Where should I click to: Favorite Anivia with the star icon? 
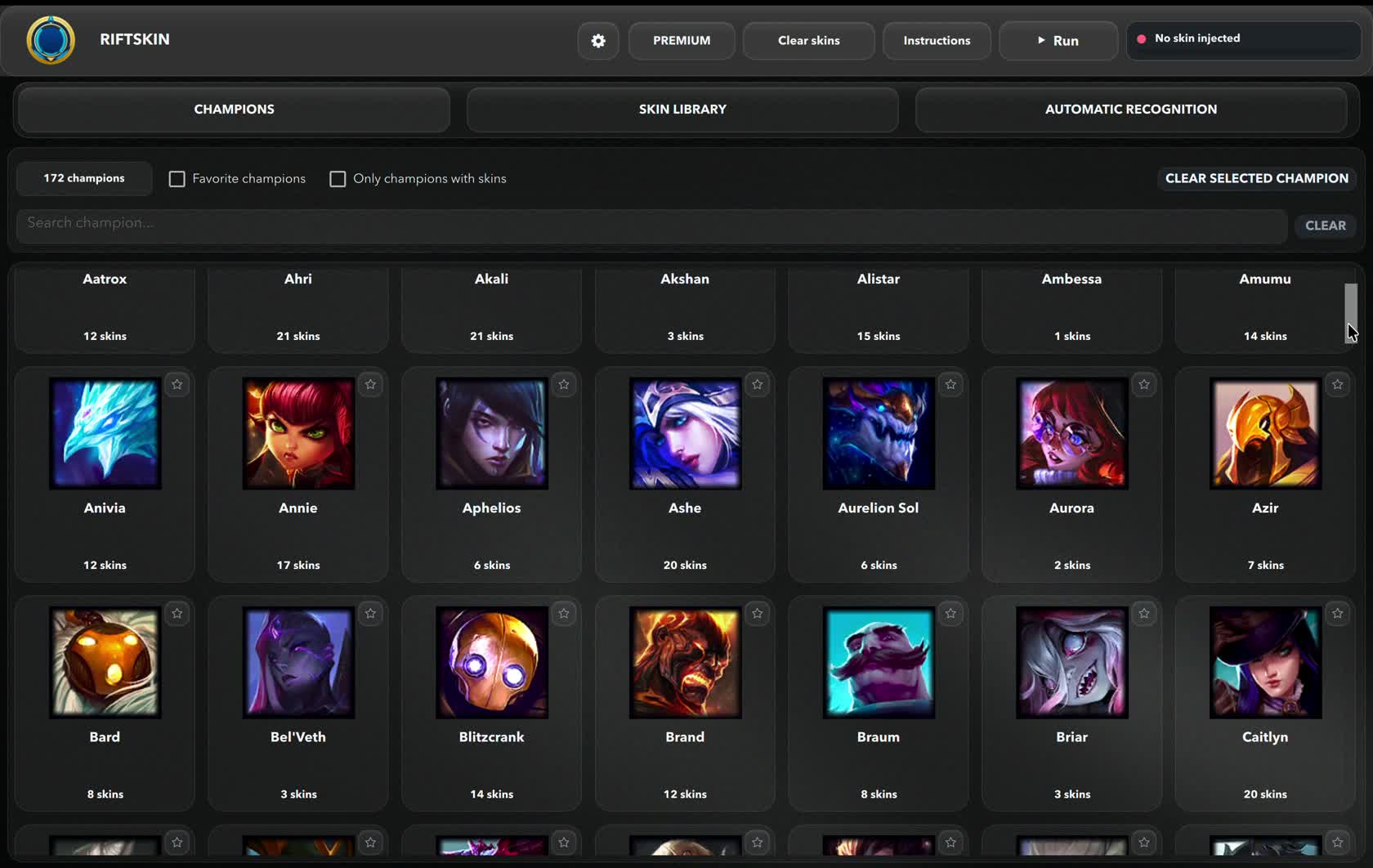click(x=177, y=385)
